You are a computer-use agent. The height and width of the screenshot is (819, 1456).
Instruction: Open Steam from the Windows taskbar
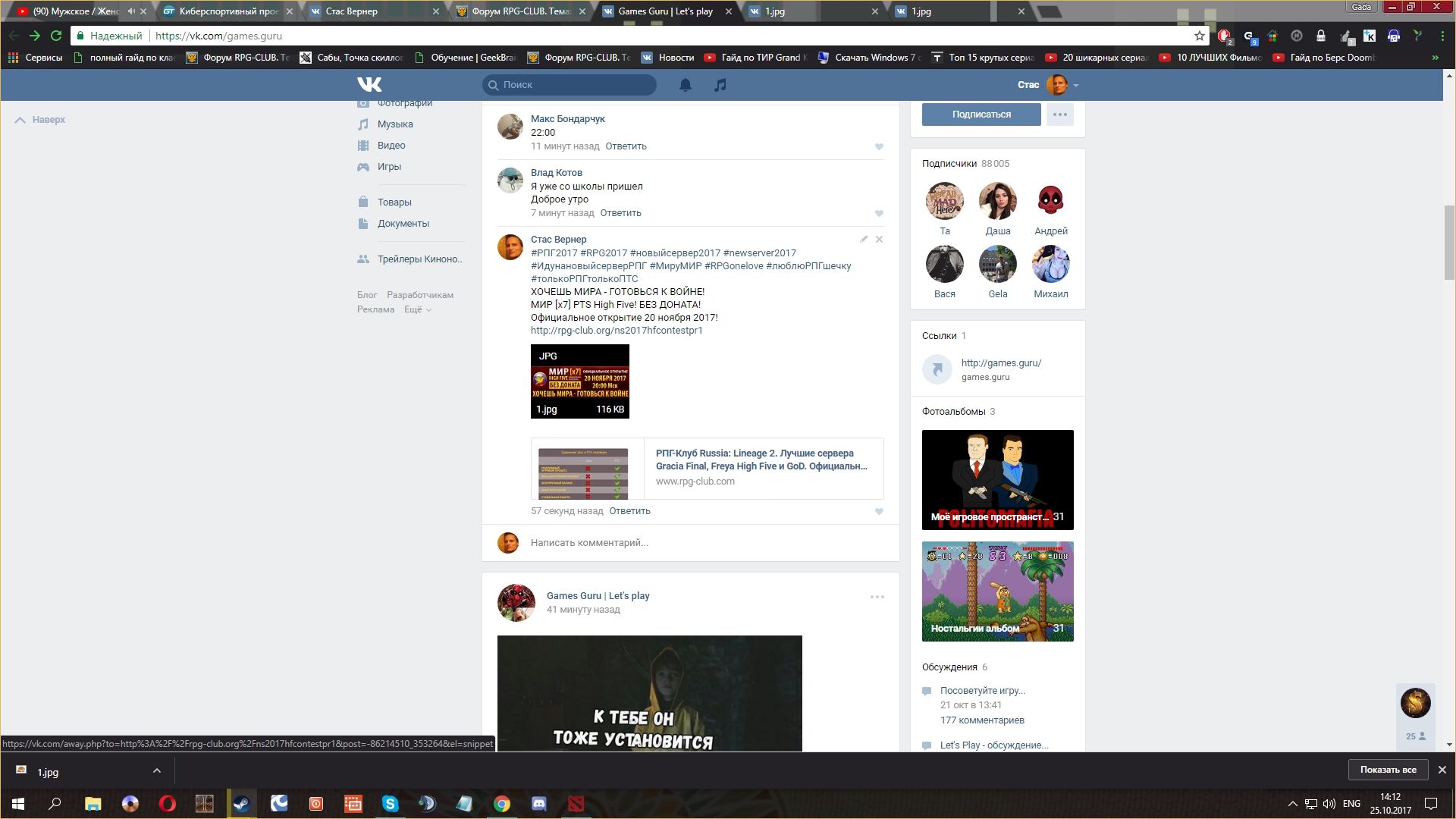(x=241, y=803)
